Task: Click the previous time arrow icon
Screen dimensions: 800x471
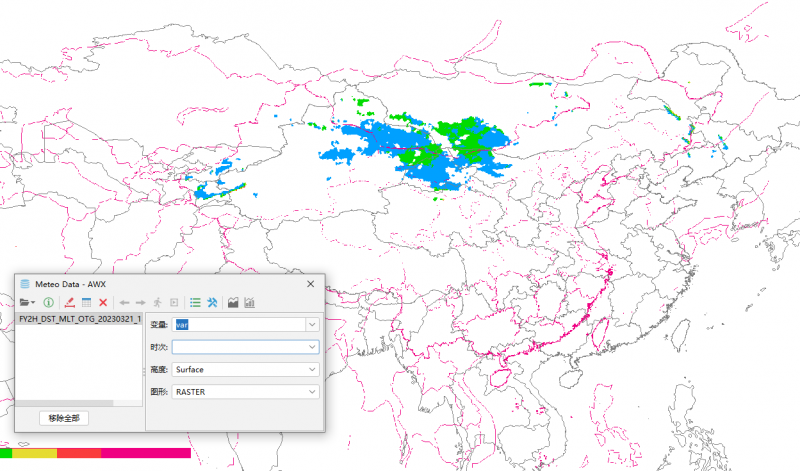Action: point(125,302)
